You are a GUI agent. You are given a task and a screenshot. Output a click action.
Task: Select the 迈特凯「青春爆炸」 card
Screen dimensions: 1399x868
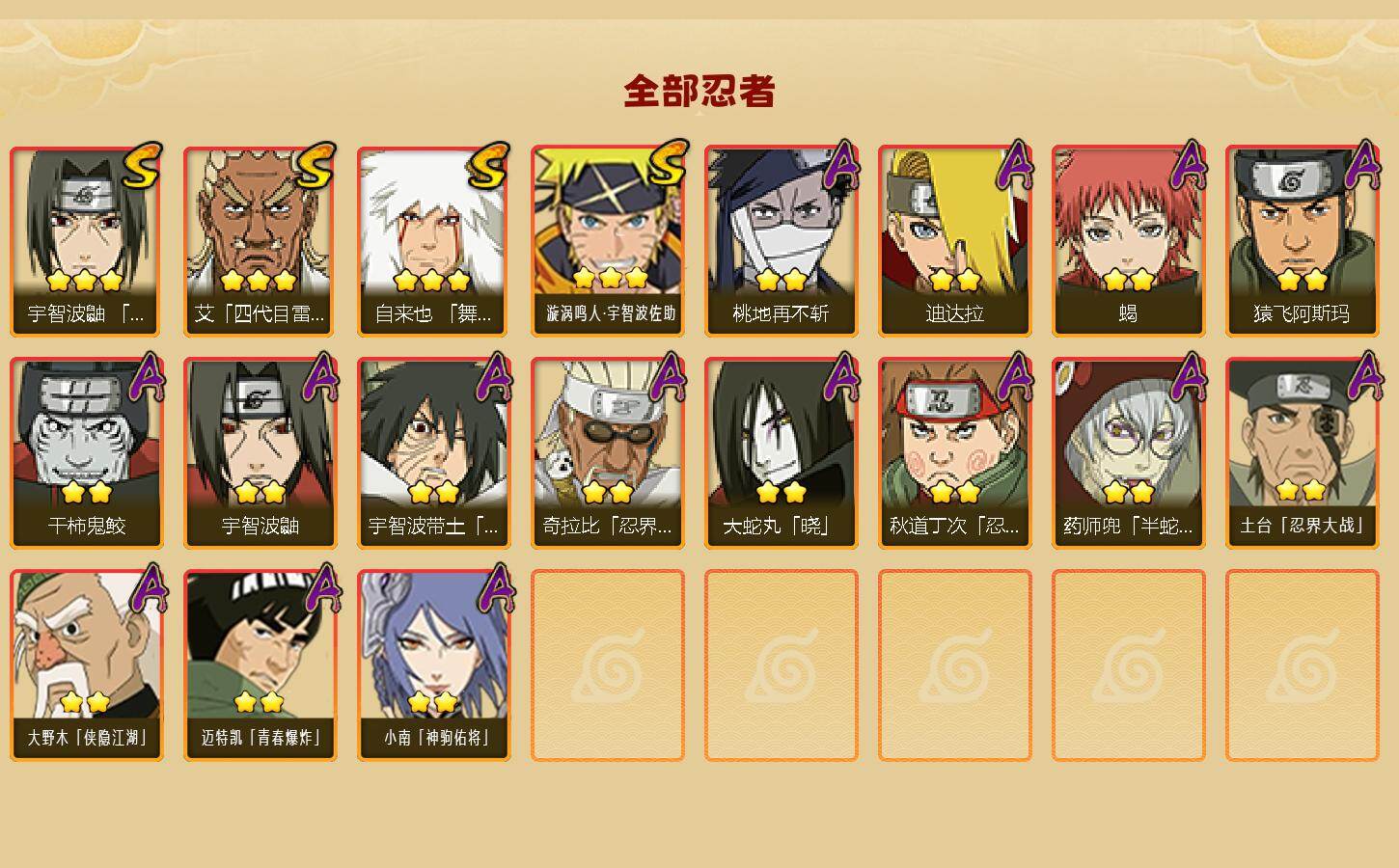261,665
